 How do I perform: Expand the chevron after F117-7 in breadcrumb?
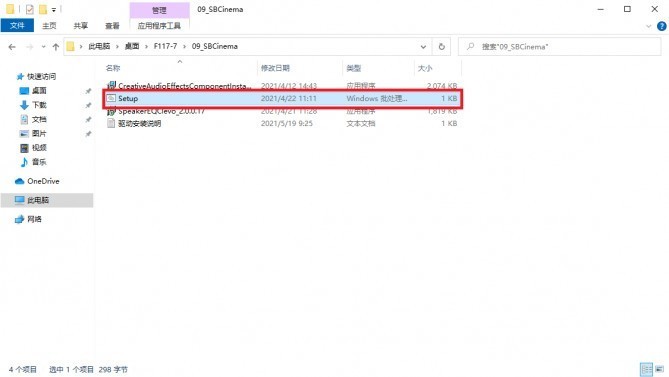[x=184, y=46]
